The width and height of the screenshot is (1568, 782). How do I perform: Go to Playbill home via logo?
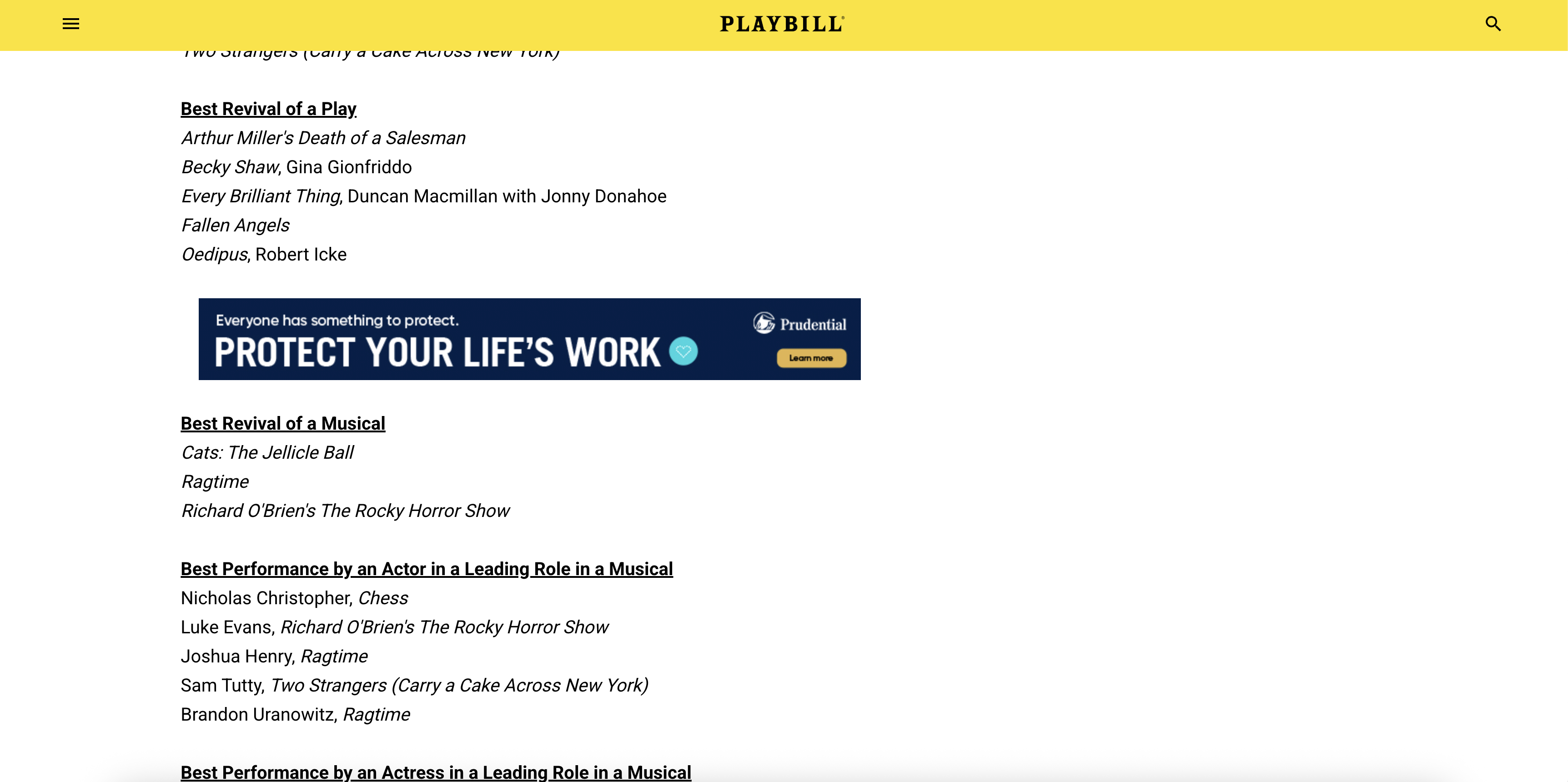[x=782, y=24]
